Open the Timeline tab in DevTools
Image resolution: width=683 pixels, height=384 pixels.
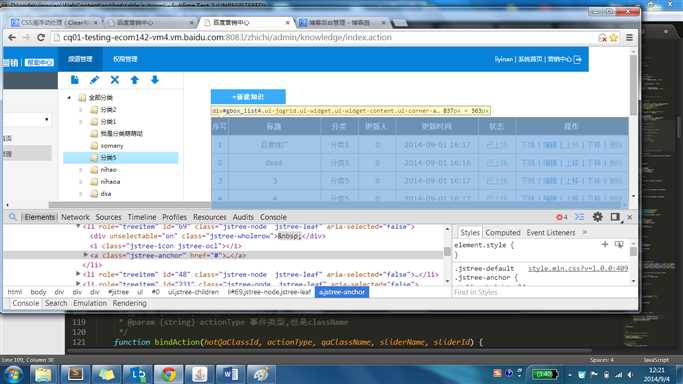click(142, 217)
